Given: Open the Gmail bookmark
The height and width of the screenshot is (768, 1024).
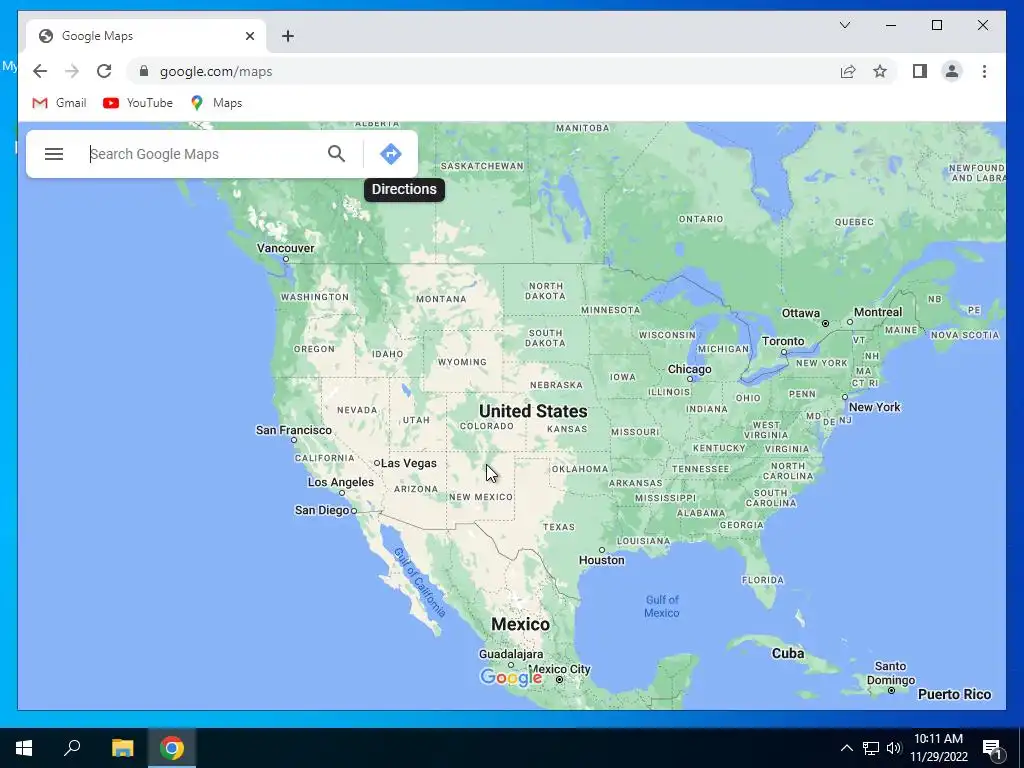Looking at the screenshot, I should coord(59,103).
